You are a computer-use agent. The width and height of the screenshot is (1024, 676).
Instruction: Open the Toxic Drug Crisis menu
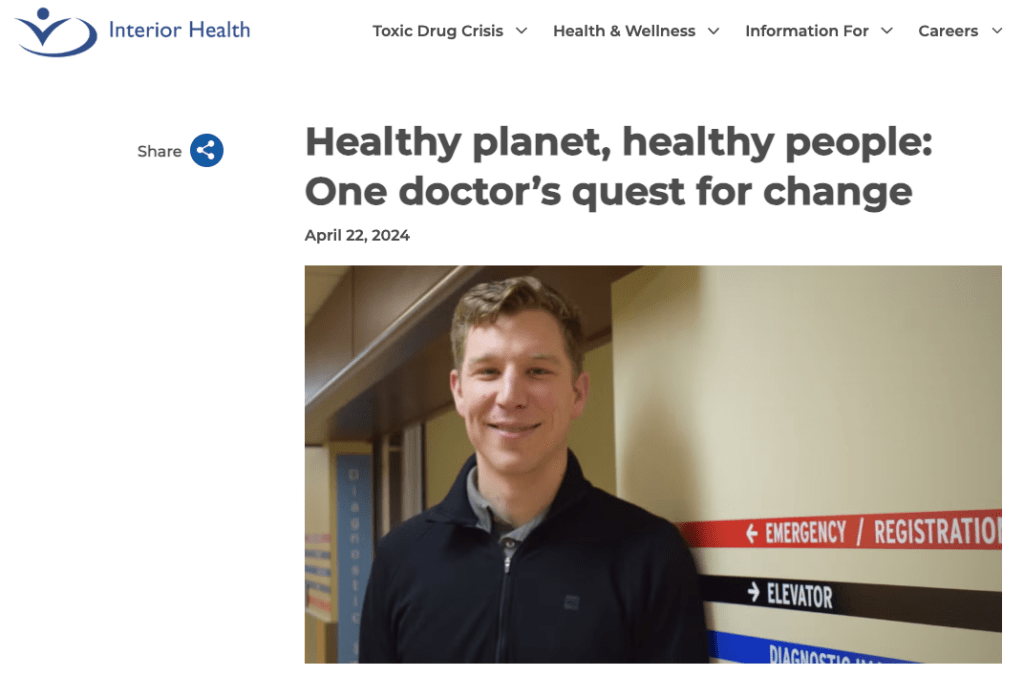438,31
